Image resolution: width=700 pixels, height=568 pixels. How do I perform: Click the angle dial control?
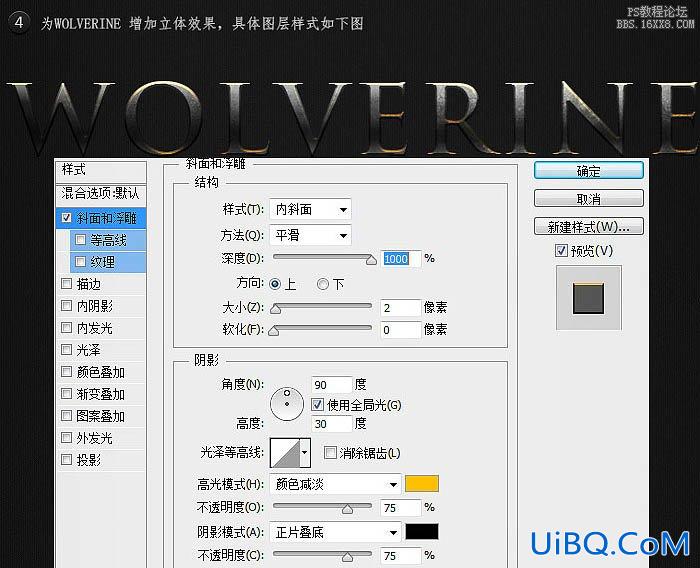click(287, 404)
